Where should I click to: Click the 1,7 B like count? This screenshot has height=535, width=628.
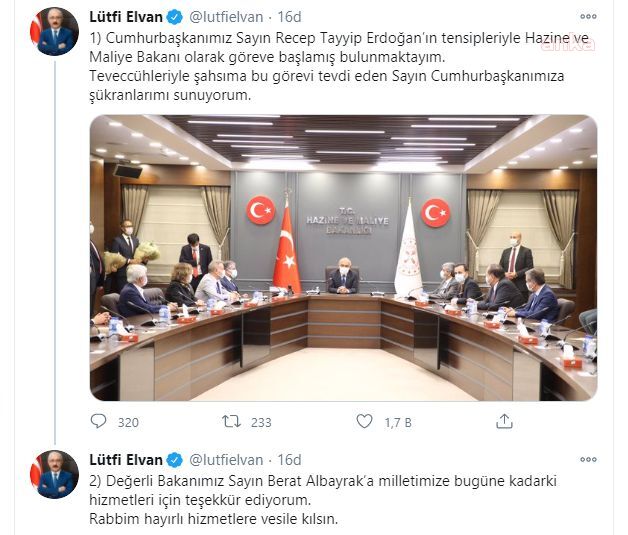[x=398, y=423]
